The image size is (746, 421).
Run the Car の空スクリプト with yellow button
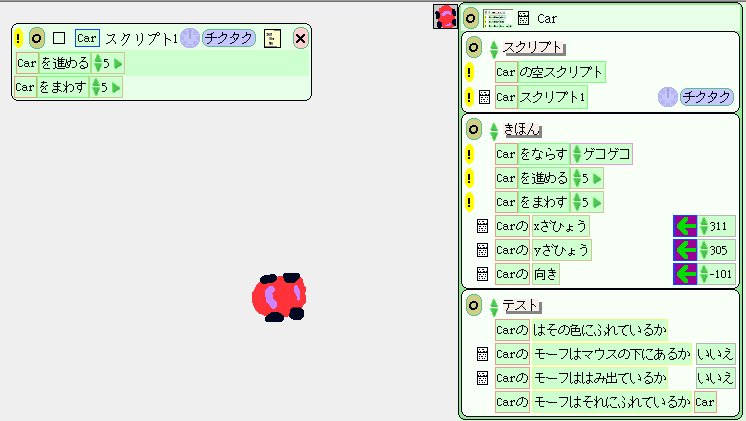469,73
